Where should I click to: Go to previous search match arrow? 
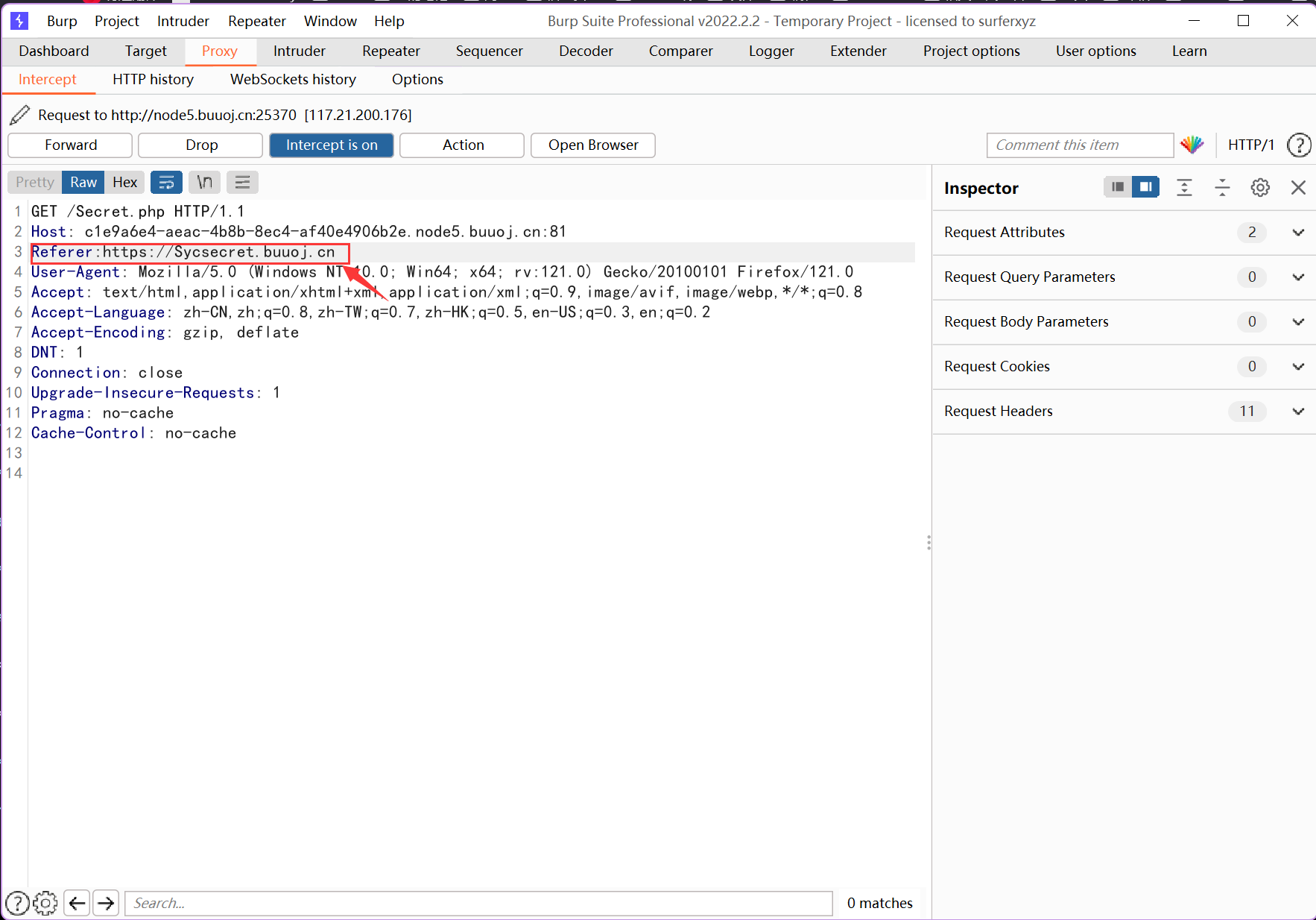pos(77,903)
